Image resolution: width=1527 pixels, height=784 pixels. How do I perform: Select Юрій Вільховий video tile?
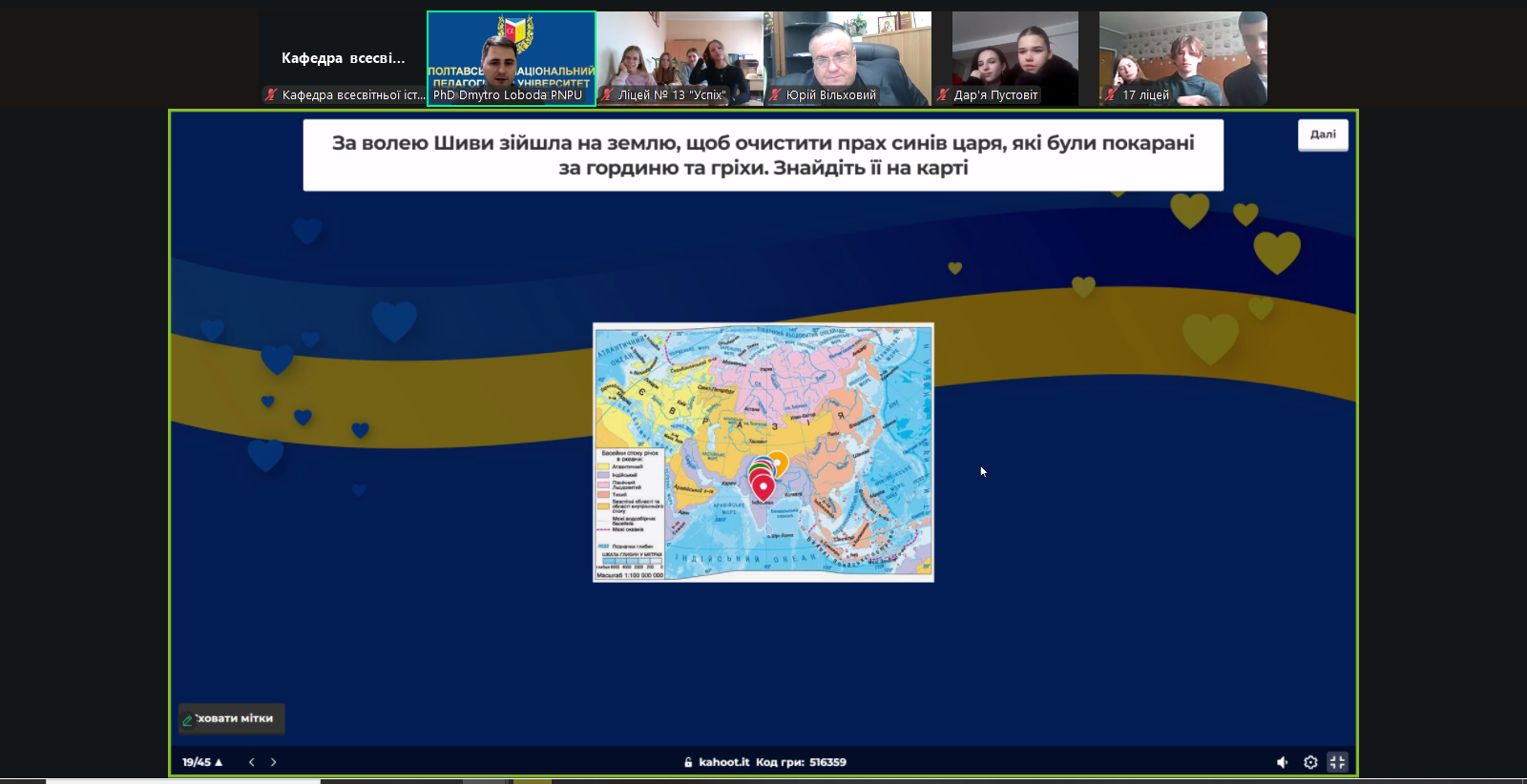tap(847, 58)
